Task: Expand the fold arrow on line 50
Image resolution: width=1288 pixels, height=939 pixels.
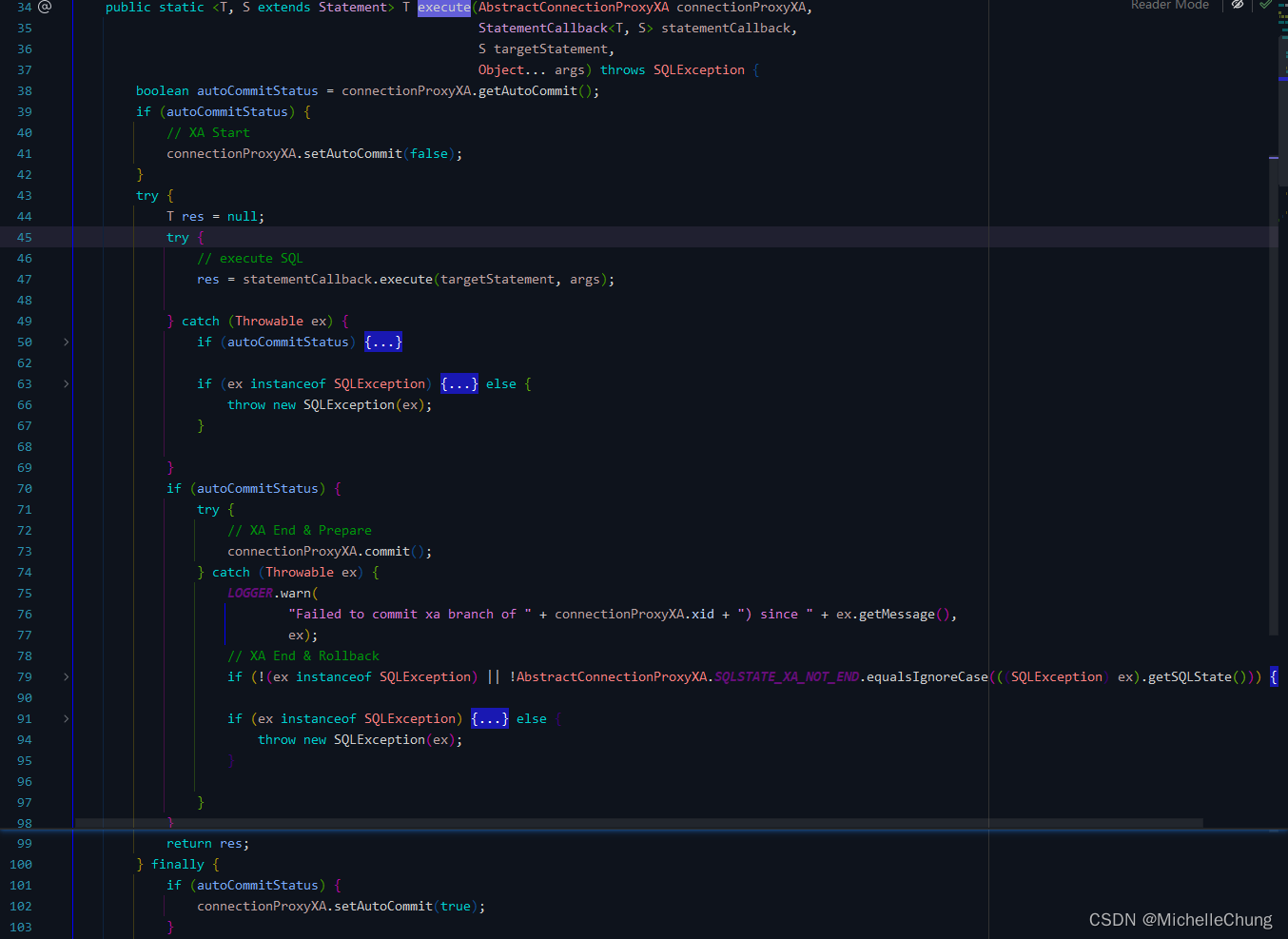Action: pos(66,342)
